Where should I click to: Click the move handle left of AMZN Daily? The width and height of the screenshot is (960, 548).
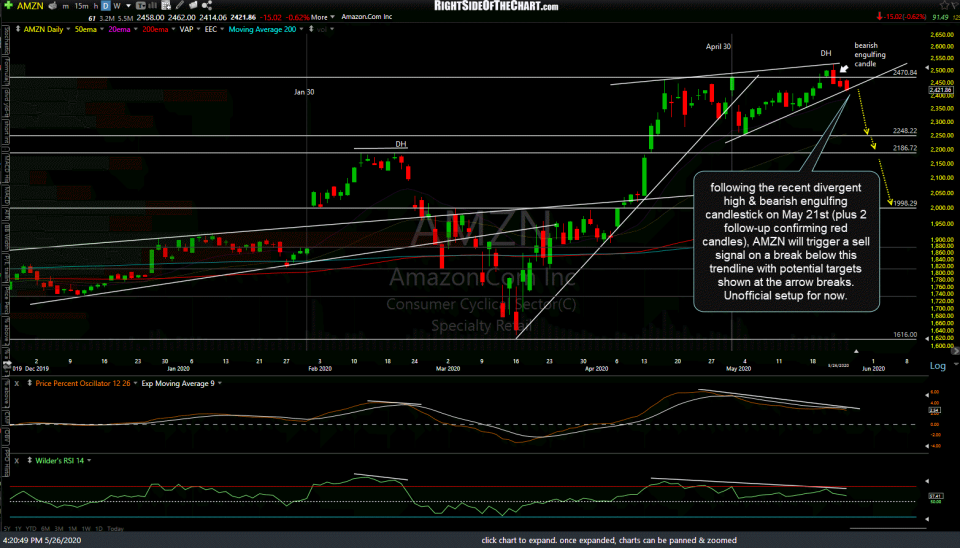coord(18,29)
